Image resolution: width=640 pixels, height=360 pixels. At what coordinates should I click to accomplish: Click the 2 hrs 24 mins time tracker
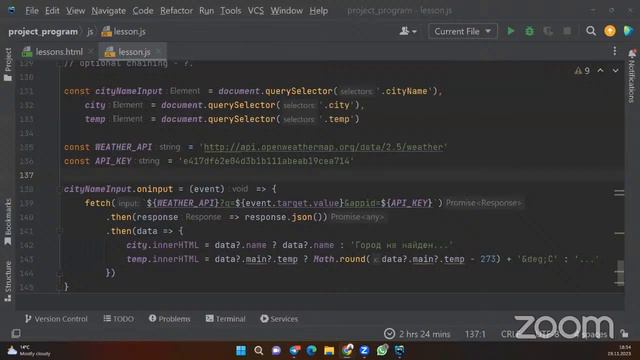click(x=417, y=334)
